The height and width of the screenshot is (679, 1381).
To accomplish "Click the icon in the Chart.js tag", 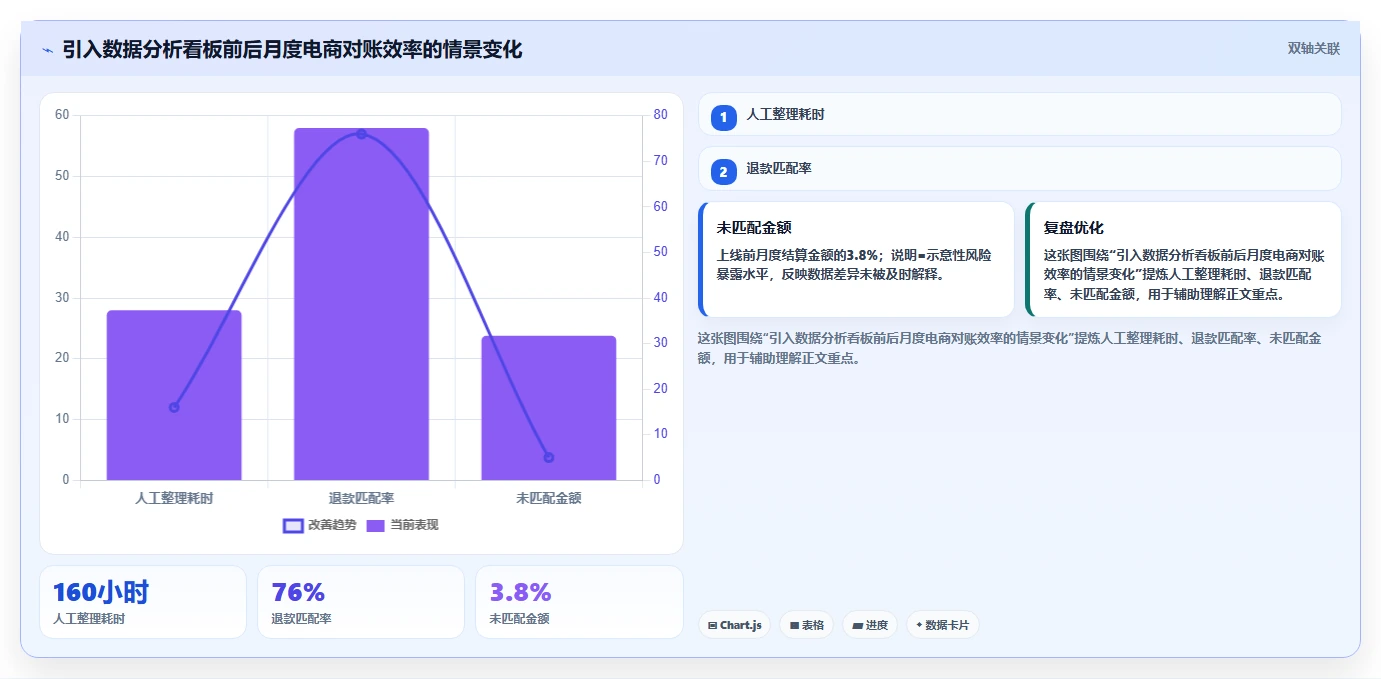I will click(712, 625).
